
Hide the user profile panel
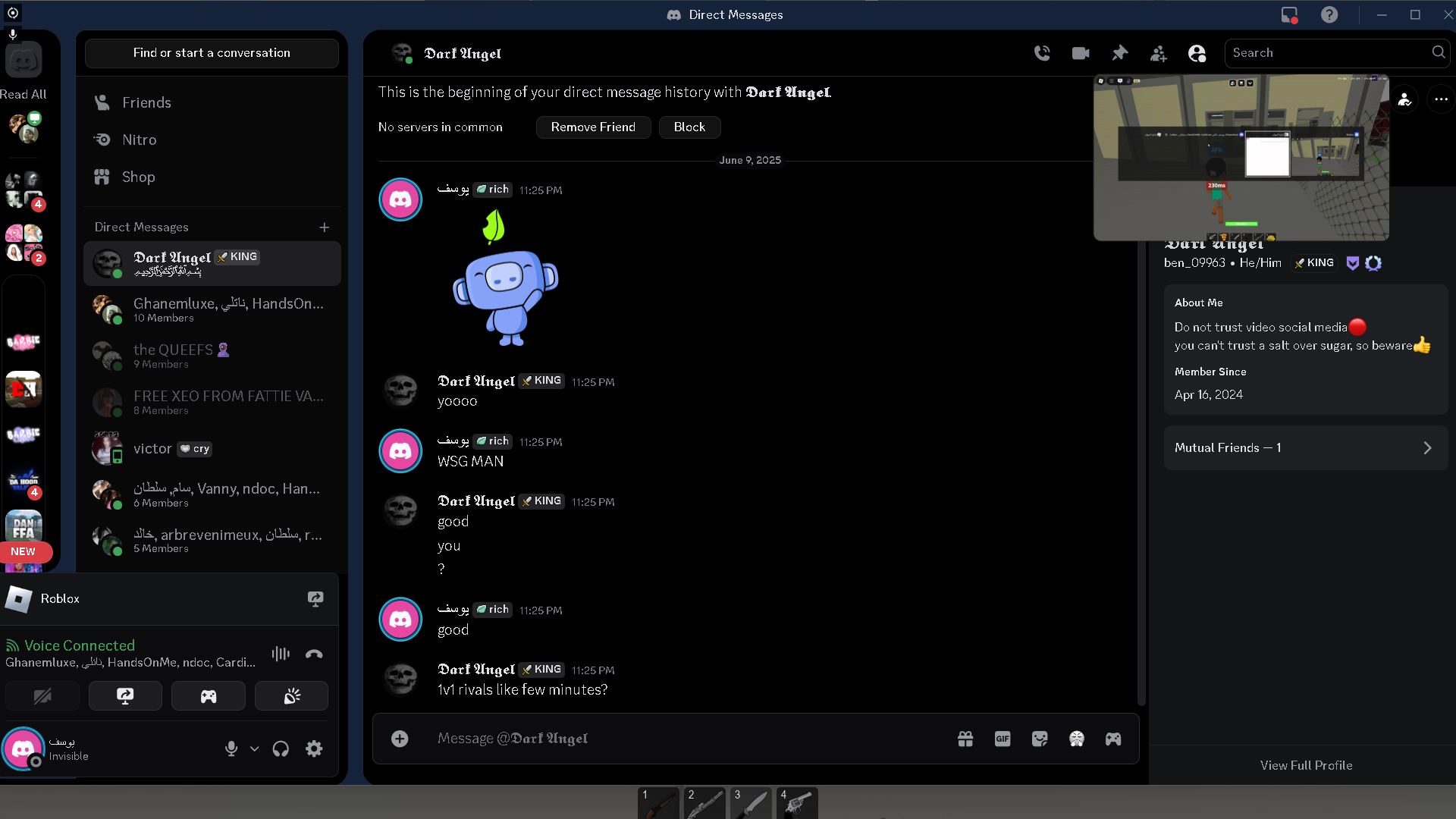pos(1197,53)
